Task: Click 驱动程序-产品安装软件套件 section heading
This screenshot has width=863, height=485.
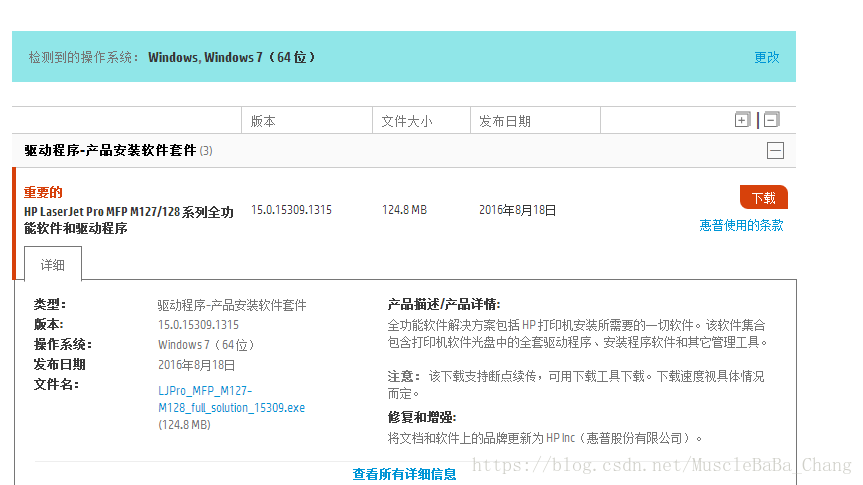Action: click(110, 150)
